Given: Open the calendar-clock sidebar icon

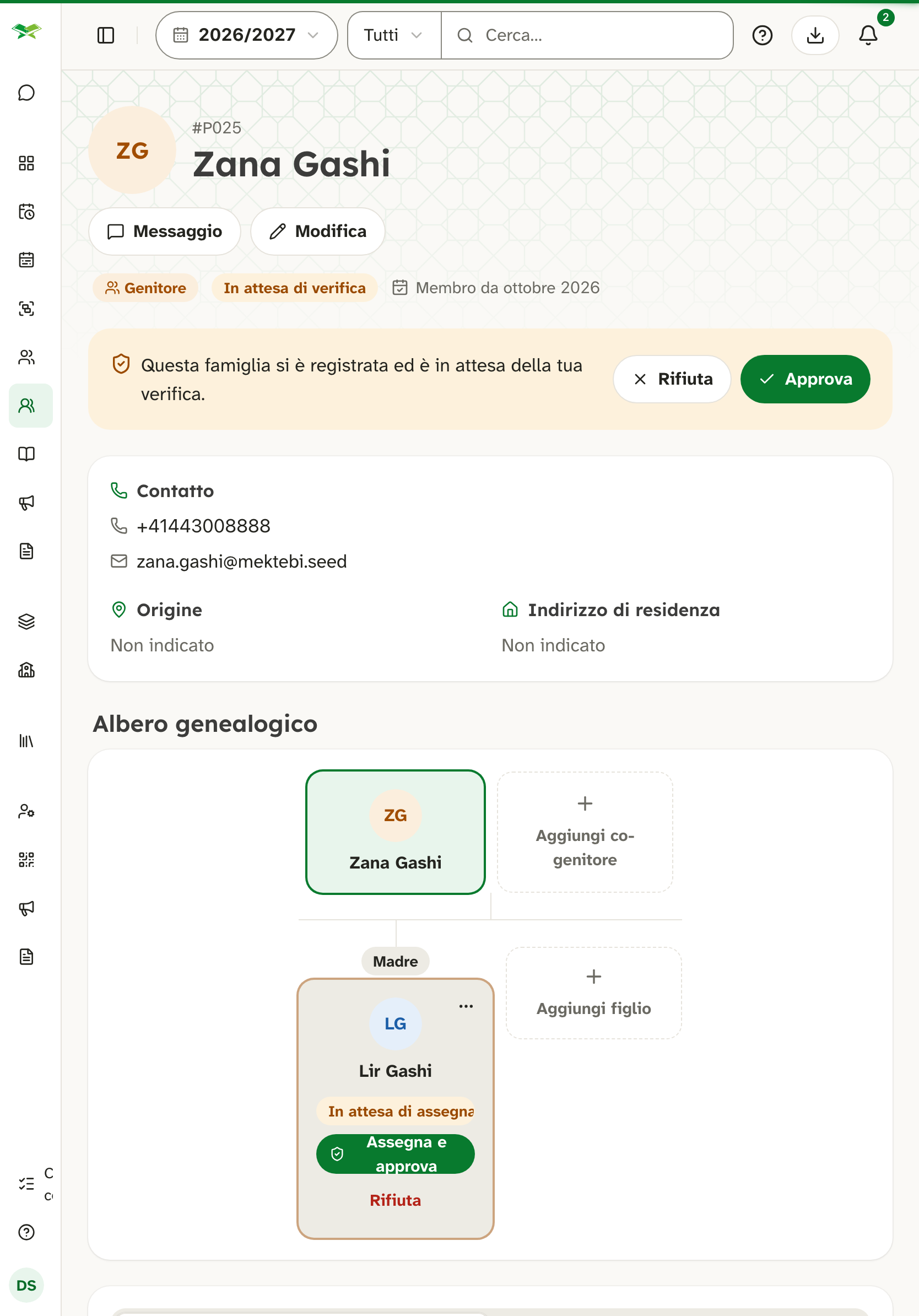Looking at the screenshot, I should (x=26, y=212).
